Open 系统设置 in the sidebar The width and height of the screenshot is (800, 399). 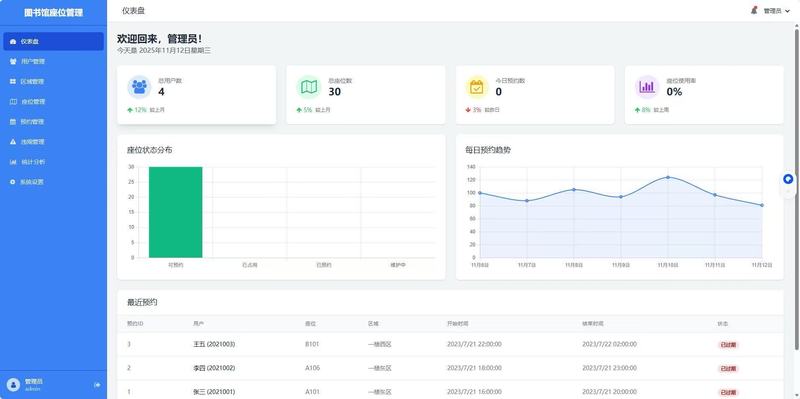[x=53, y=182]
